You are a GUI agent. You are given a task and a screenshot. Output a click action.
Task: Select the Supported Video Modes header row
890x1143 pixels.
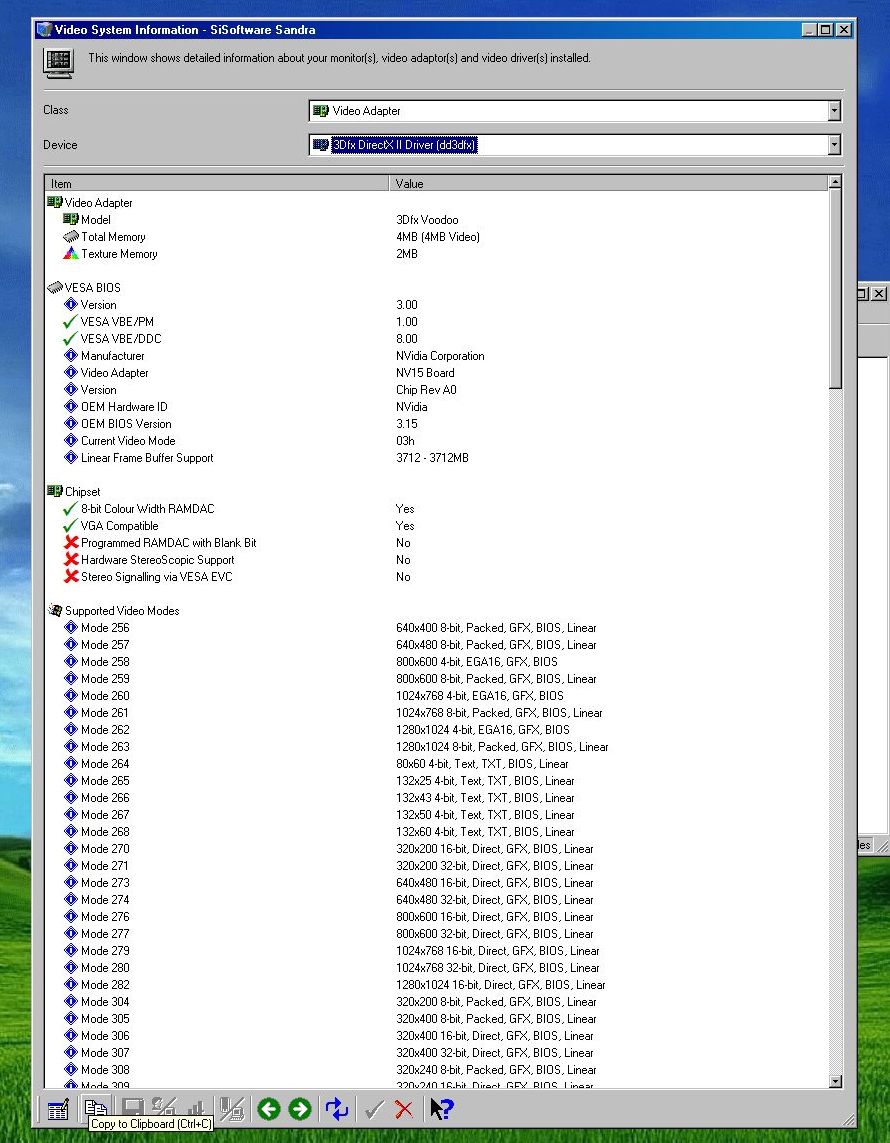pos(436,611)
